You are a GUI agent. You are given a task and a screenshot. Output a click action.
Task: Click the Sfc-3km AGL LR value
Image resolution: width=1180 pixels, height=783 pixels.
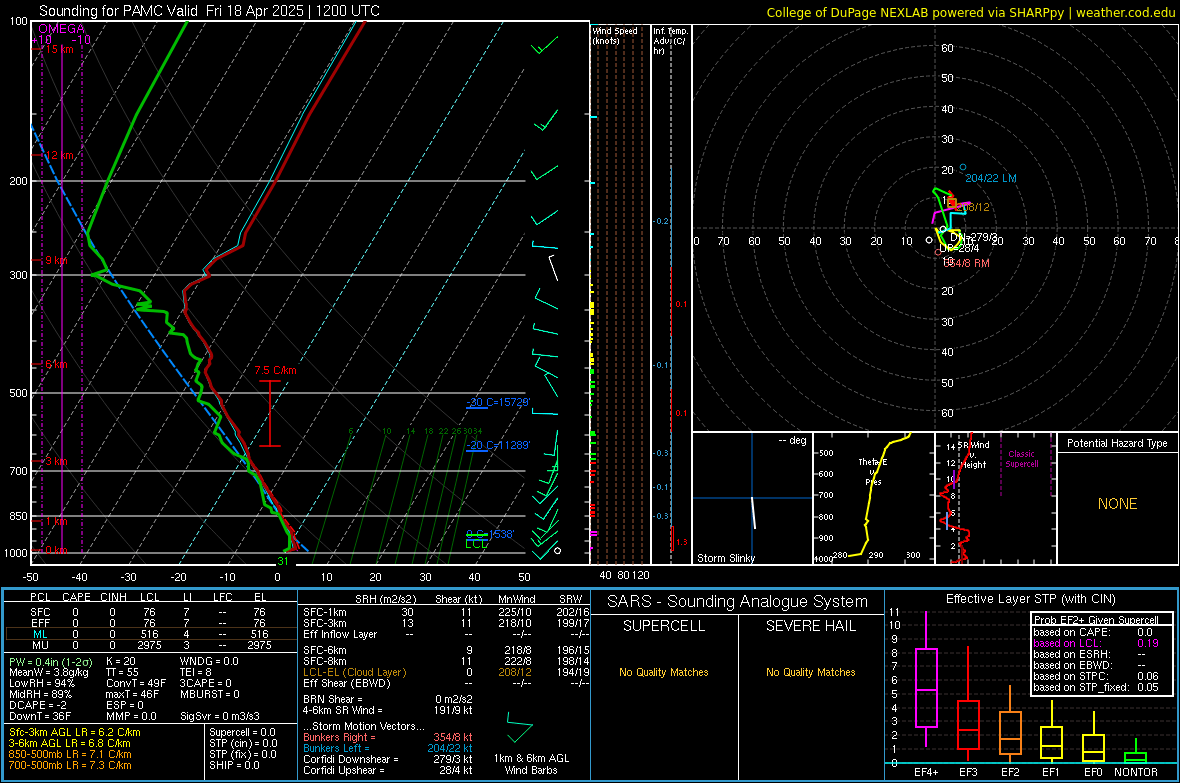75,732
